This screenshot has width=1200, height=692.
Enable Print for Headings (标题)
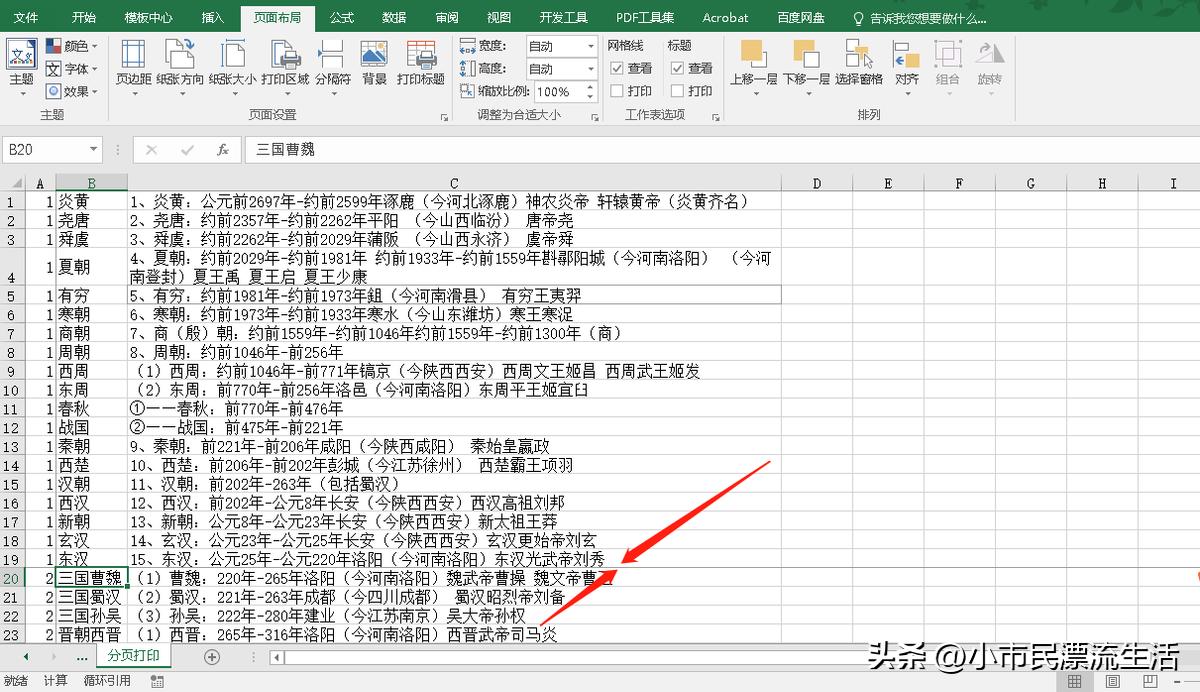pyautogui.click(x=676, y=90)
